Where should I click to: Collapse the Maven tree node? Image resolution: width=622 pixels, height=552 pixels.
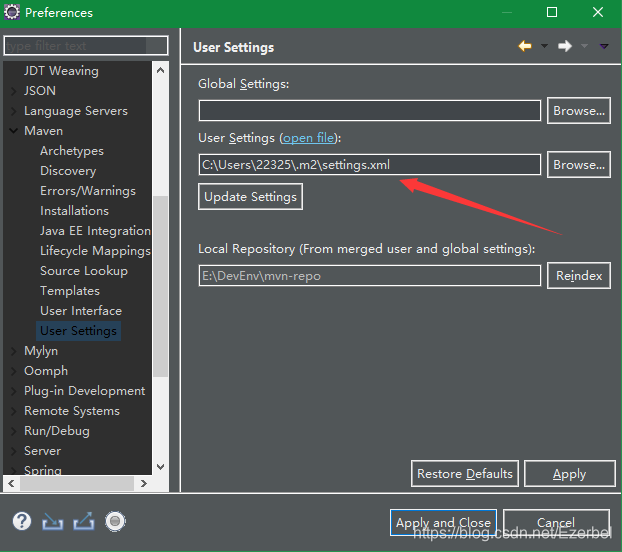coord(13,130)
